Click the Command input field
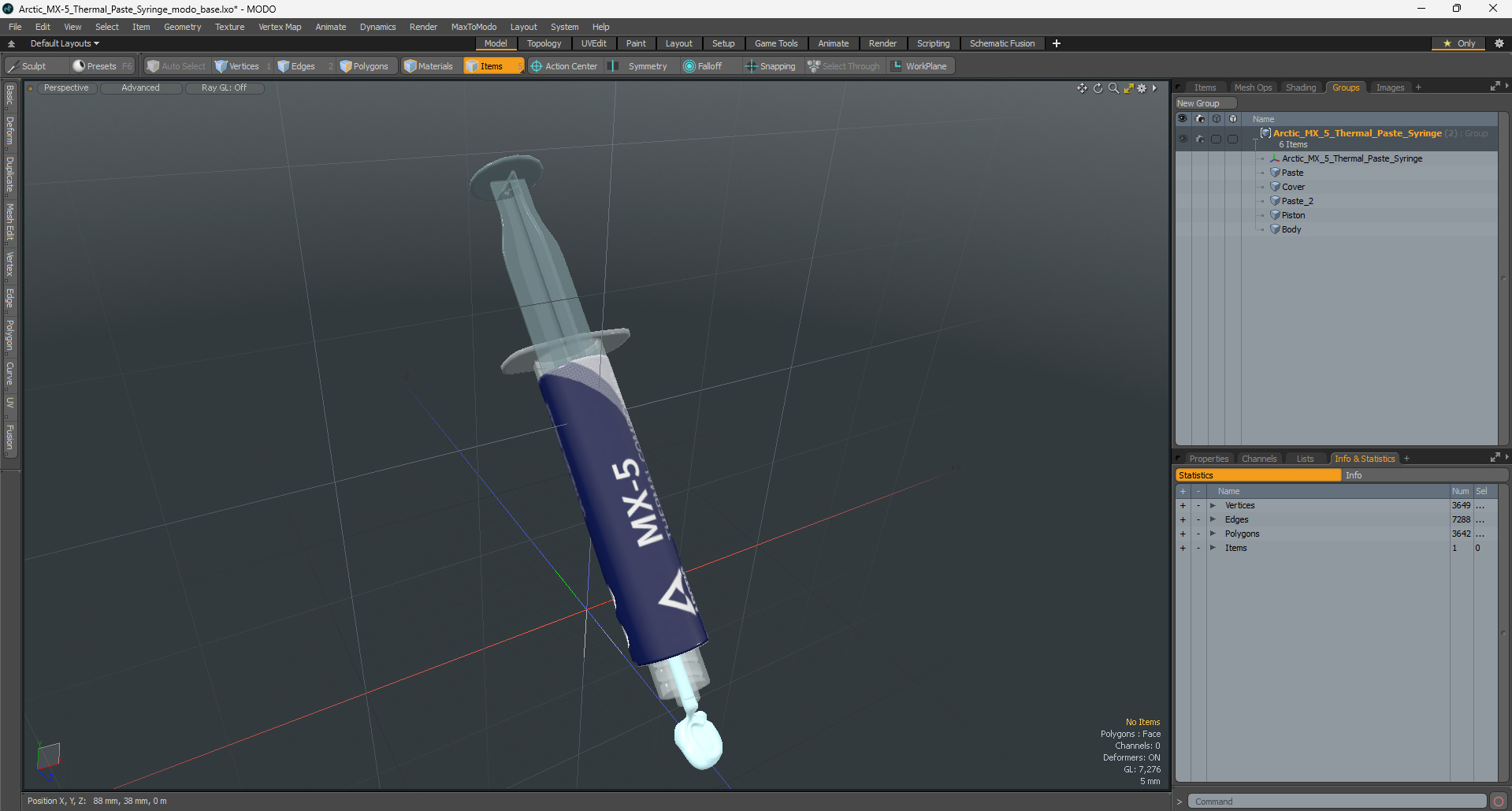This screenshot has width=1512, height=811. 1336,802
